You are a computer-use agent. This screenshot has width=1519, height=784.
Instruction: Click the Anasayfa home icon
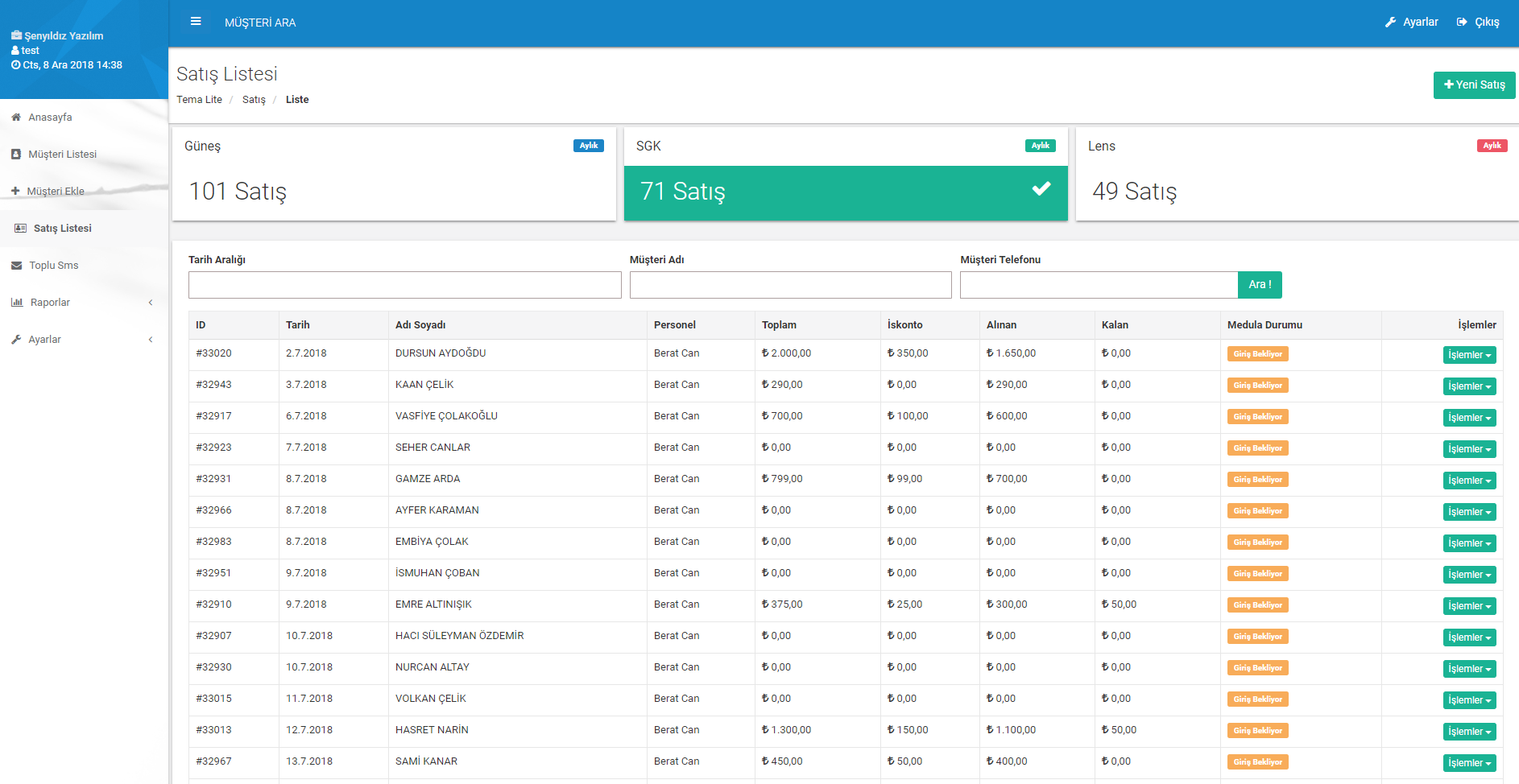16,118
